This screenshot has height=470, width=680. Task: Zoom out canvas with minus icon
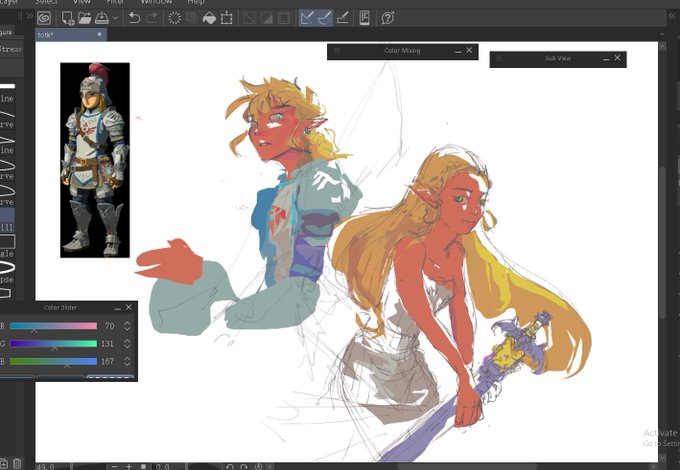pos(114,467)
